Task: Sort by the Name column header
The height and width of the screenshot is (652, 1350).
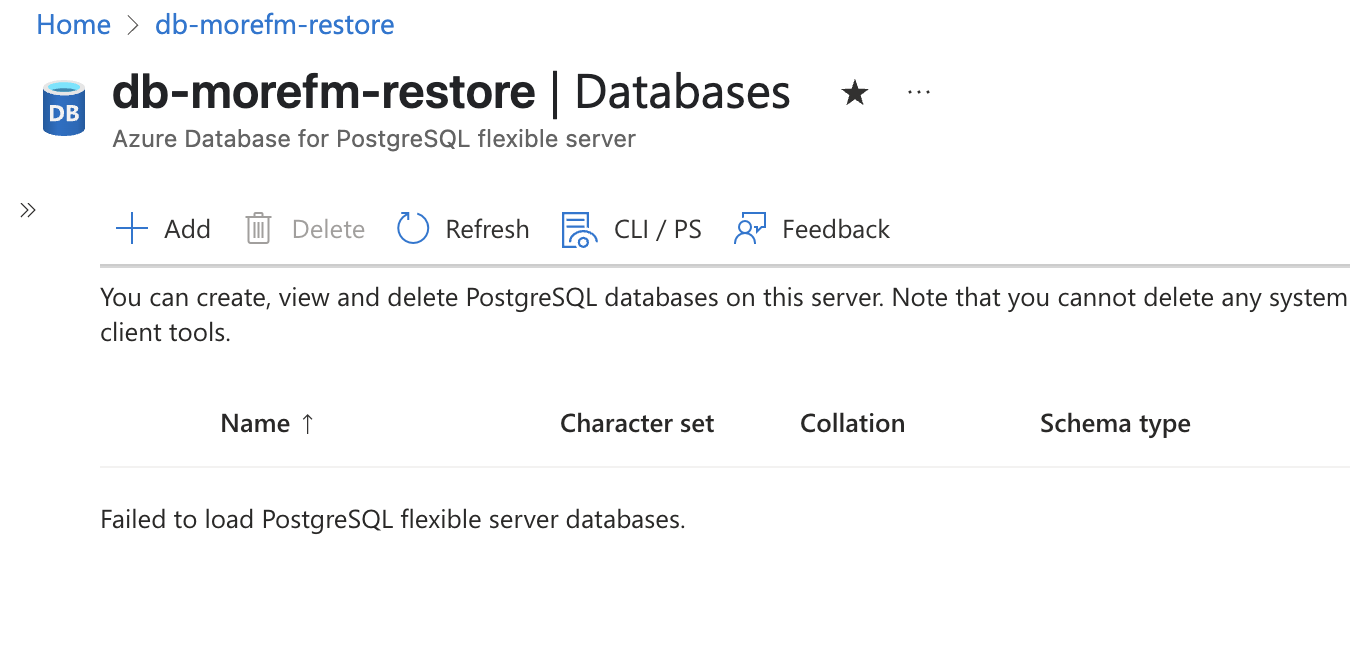Action: coord(255,424)
